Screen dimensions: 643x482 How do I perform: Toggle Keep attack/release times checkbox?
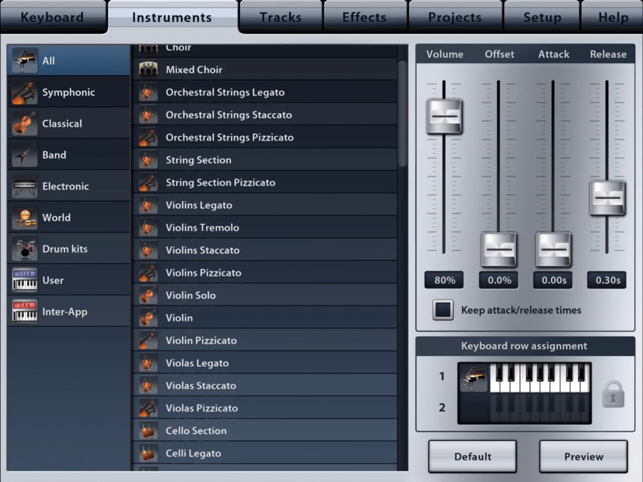point(443,310)
